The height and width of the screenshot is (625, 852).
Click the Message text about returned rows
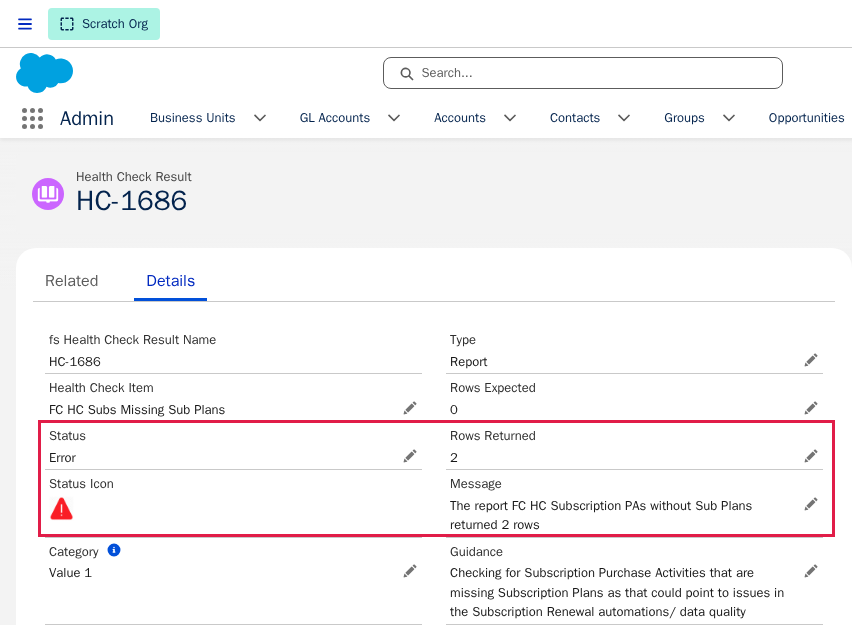click(x=601, y=515)
